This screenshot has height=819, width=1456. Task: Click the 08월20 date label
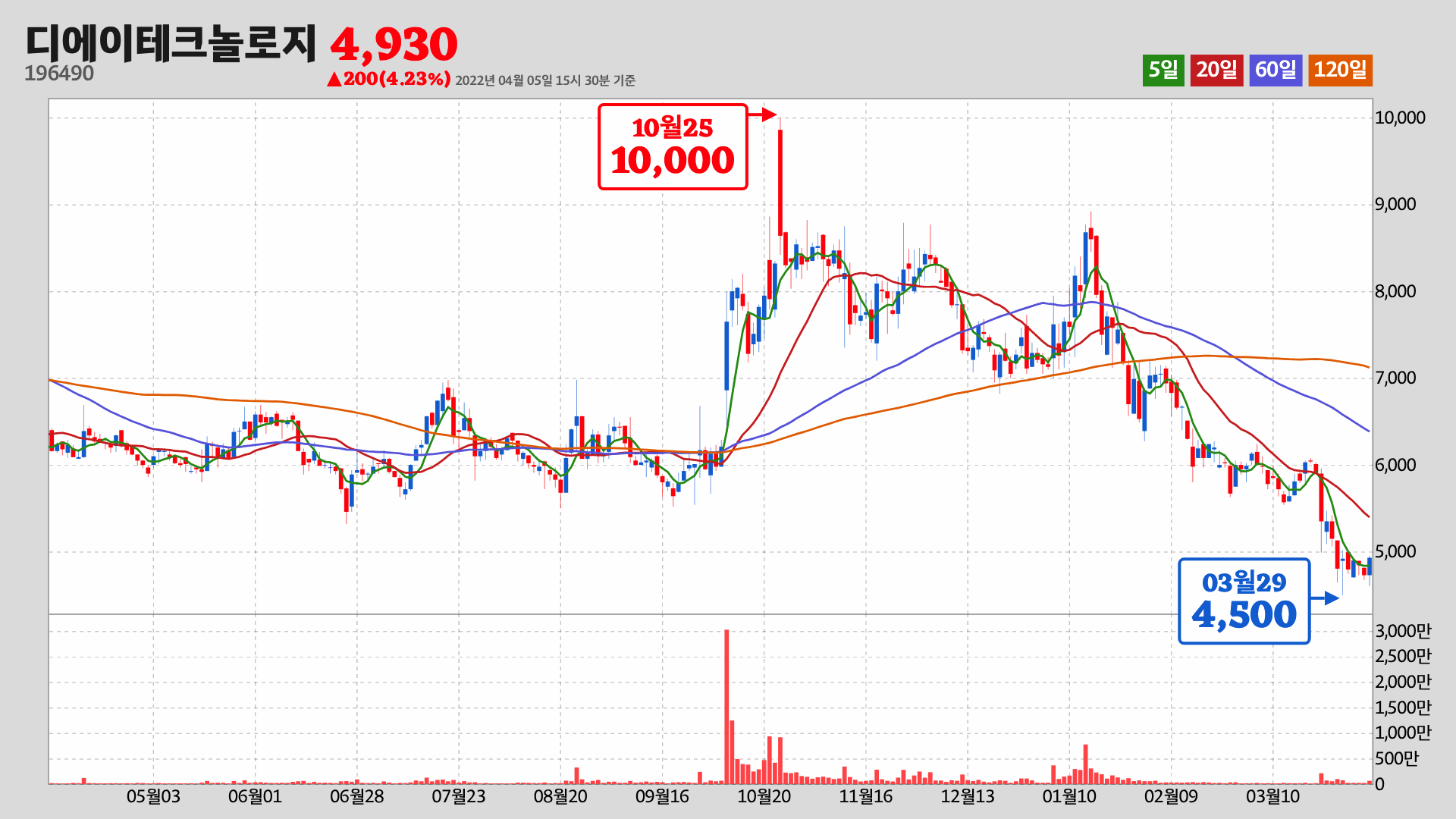[560, 797]
